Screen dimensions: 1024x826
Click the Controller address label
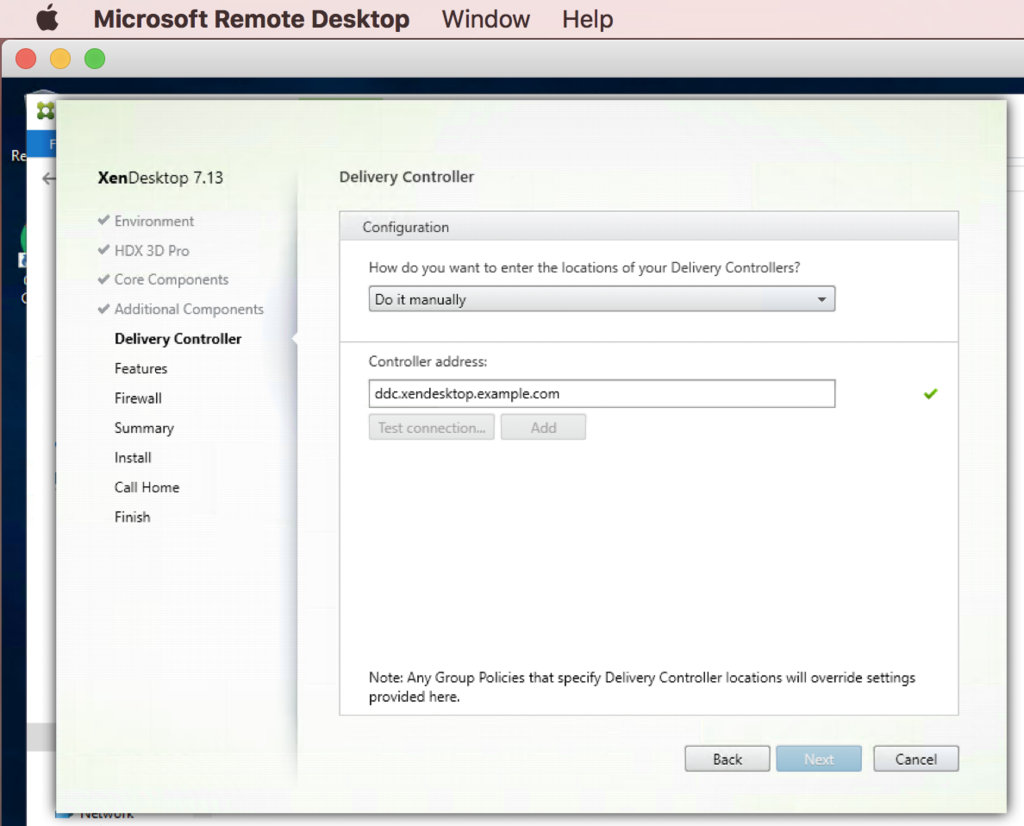point(428,362)
